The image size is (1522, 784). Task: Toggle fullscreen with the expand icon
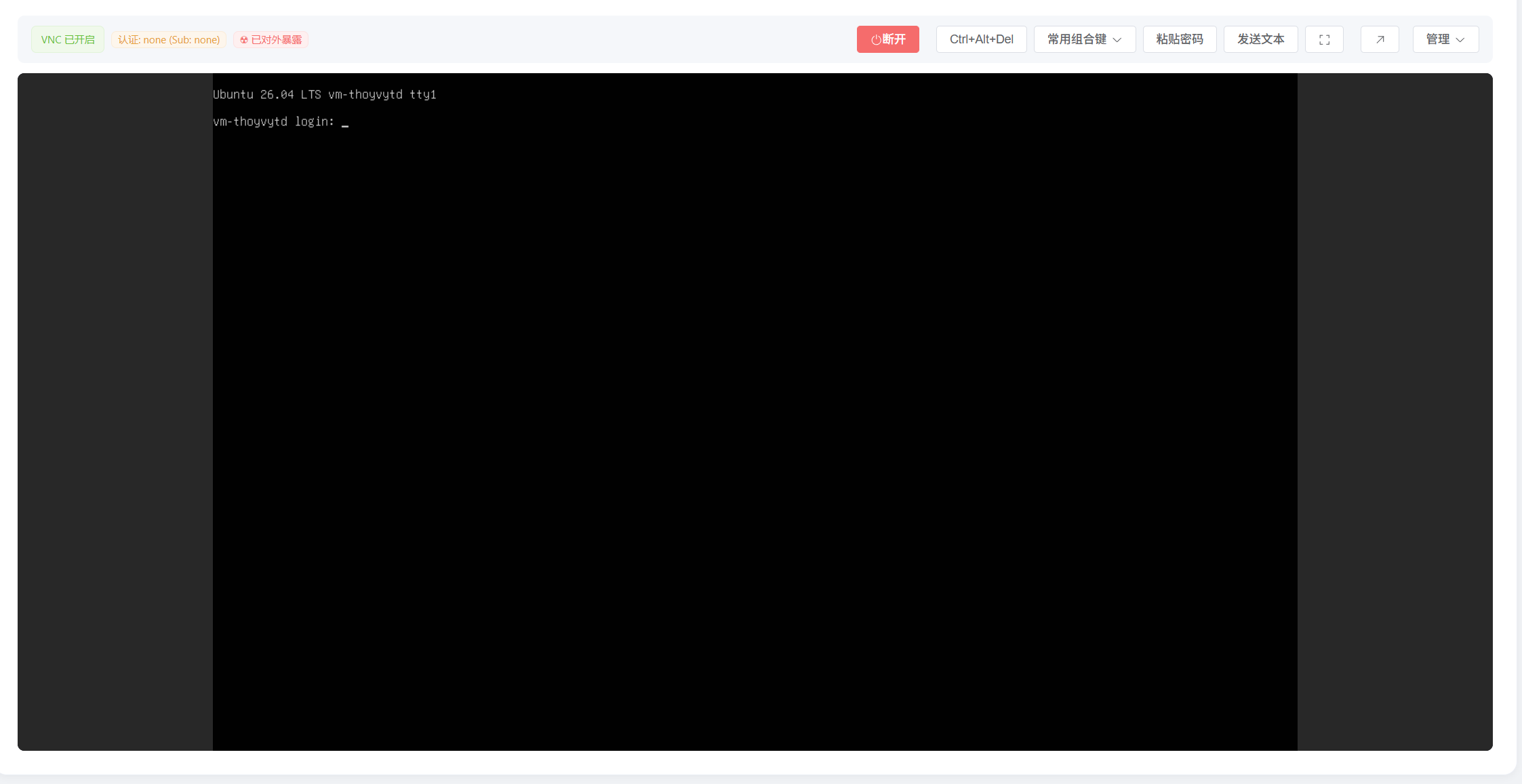click(x=1324, y=39)
